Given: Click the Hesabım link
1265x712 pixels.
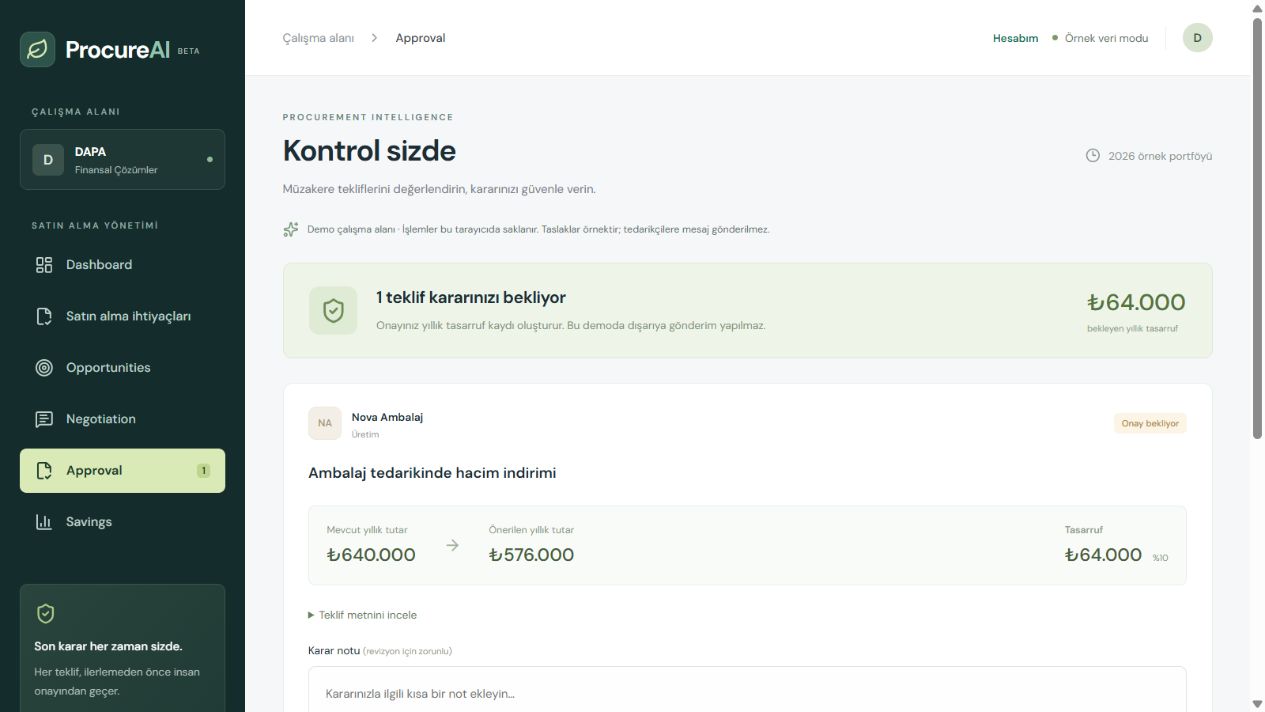Looking at the screenshot, I should pyautogui.click(x=1015, y=38).
